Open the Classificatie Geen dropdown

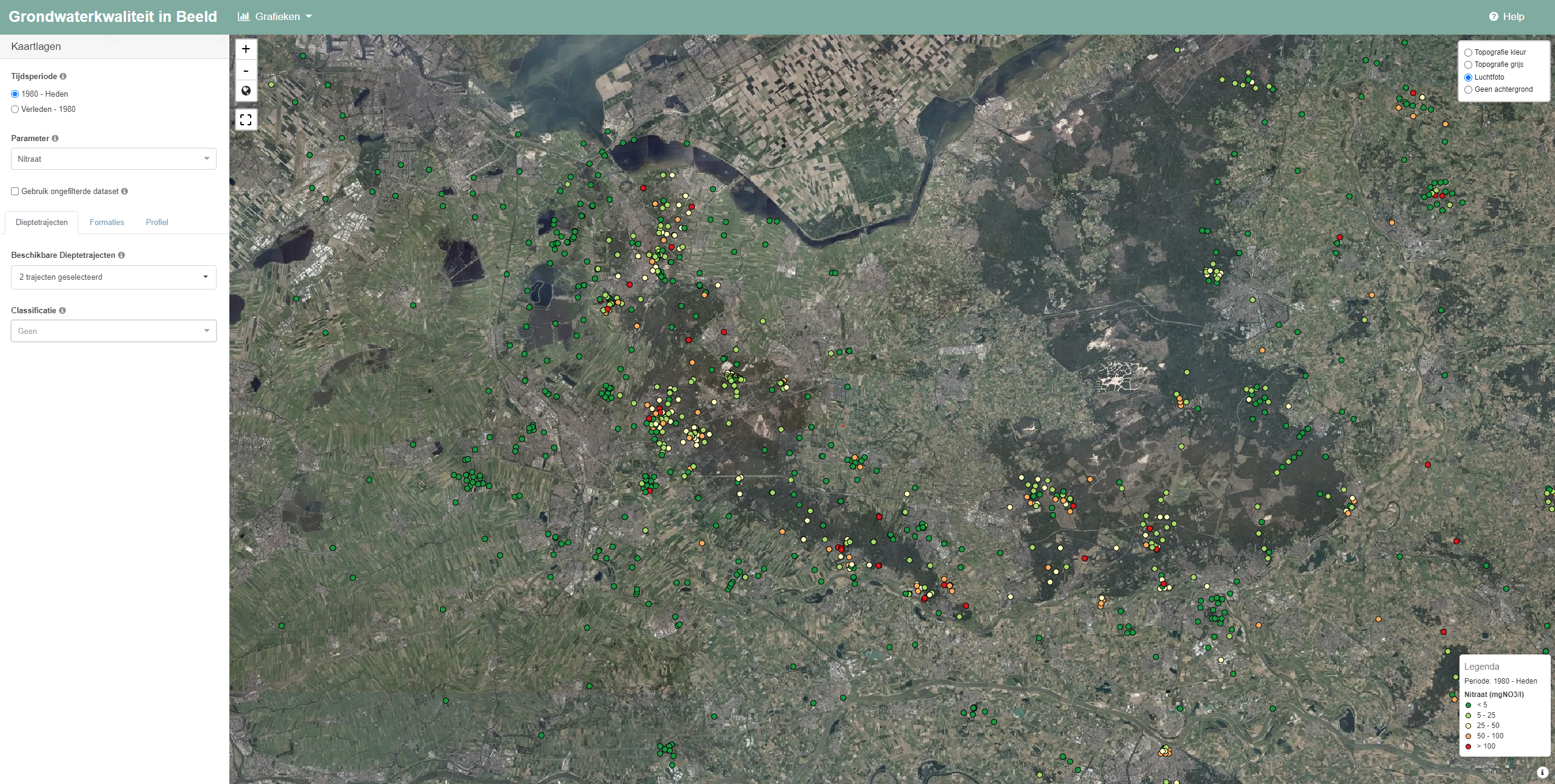click(113, 331)
